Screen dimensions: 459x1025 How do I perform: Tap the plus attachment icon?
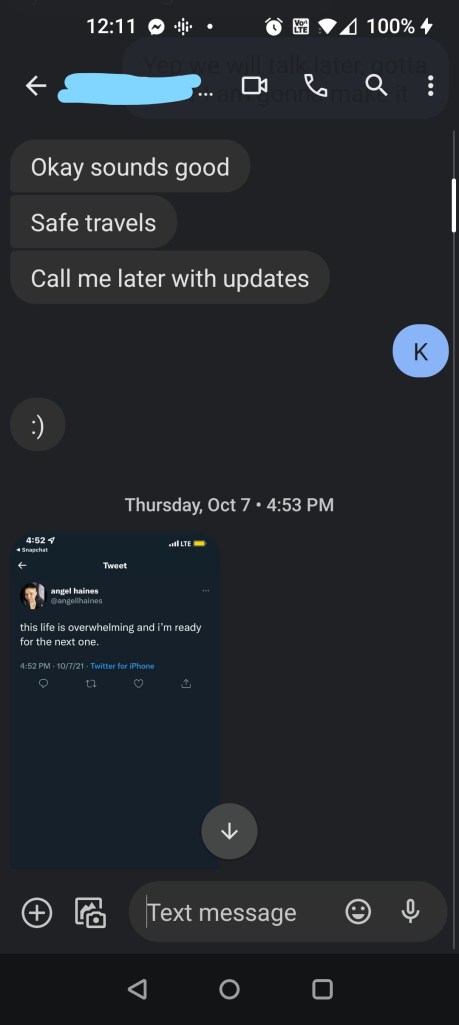(37, 913)
